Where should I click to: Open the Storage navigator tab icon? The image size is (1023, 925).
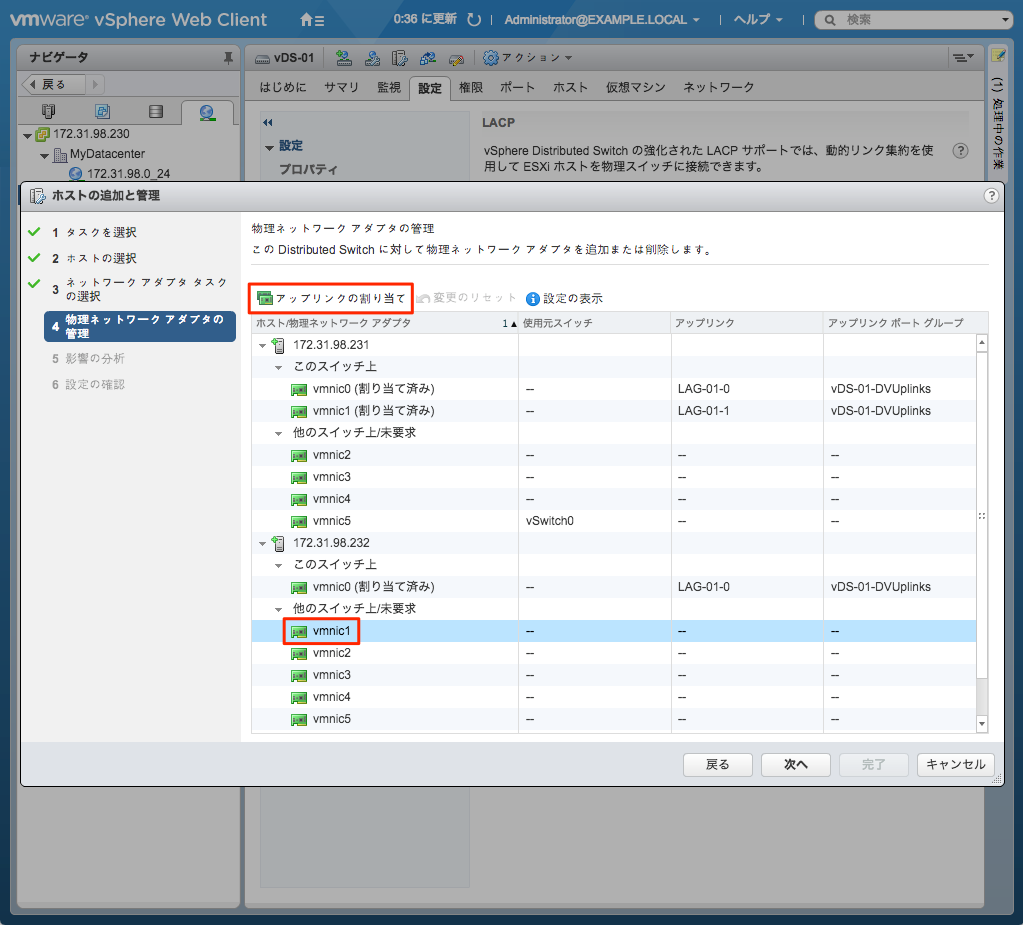tap(156, 112)
